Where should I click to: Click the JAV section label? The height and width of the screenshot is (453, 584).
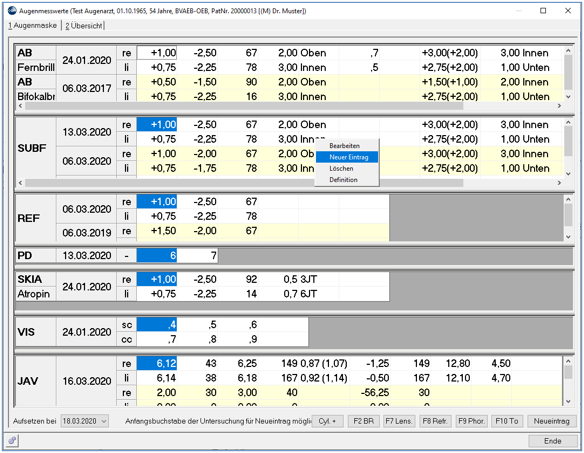point(36,381)
